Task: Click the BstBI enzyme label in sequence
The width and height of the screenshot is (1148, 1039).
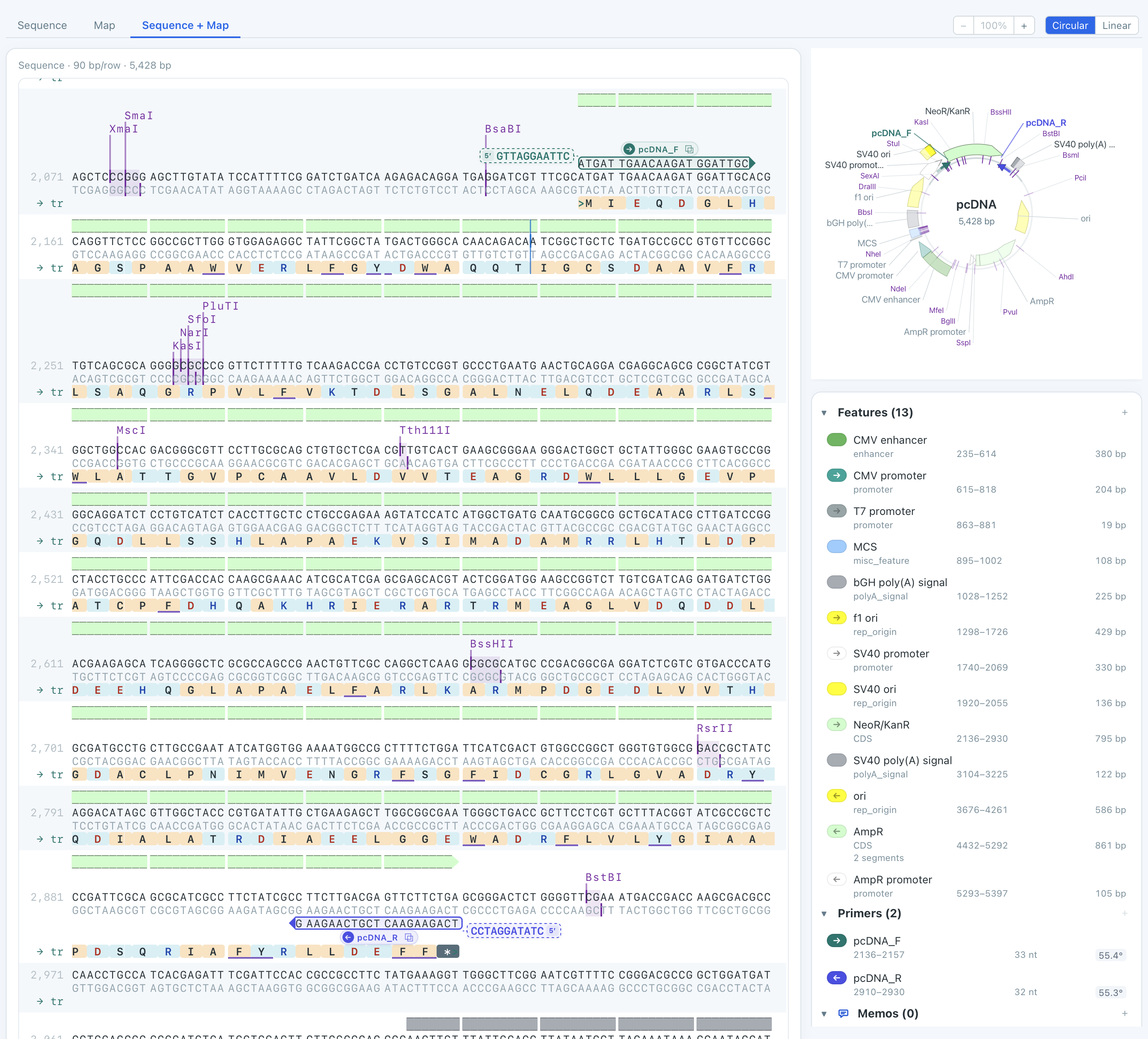Action: tap(604, 877)
